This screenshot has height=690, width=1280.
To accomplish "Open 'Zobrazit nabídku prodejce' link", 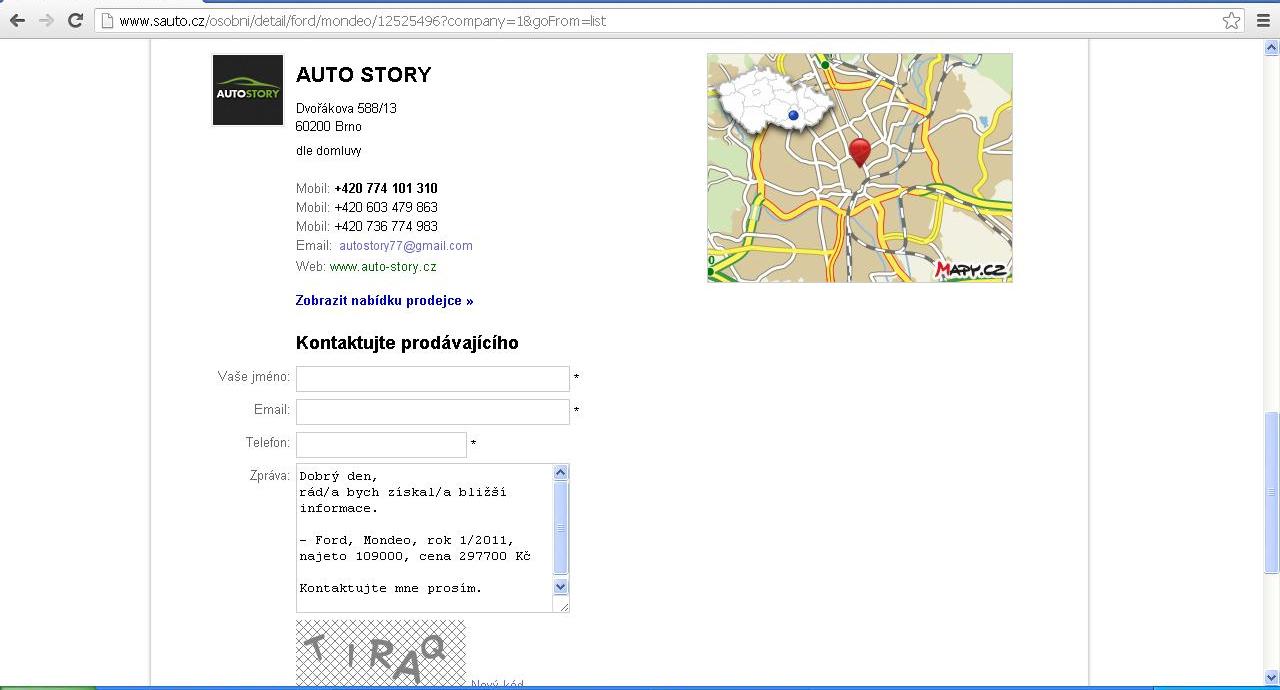I will pyautogui.click(x=384, y=301).
